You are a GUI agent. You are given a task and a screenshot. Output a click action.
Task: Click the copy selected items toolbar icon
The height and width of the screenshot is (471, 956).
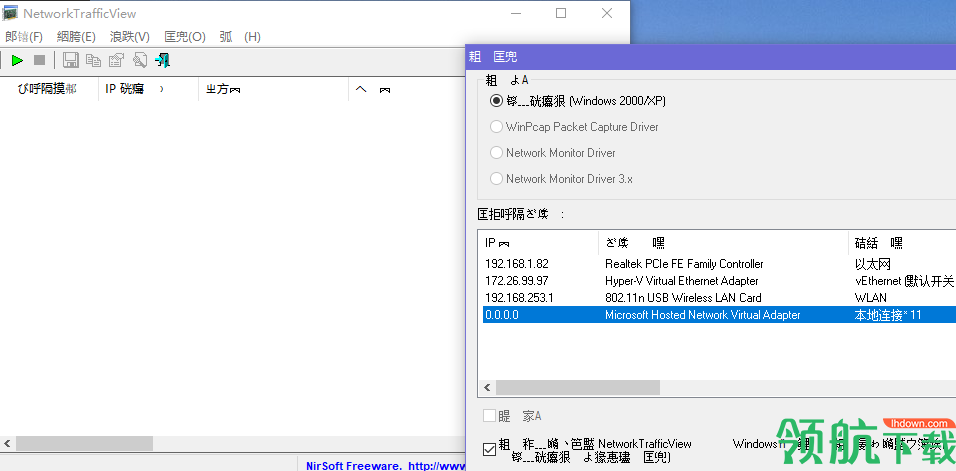[93, 60]
